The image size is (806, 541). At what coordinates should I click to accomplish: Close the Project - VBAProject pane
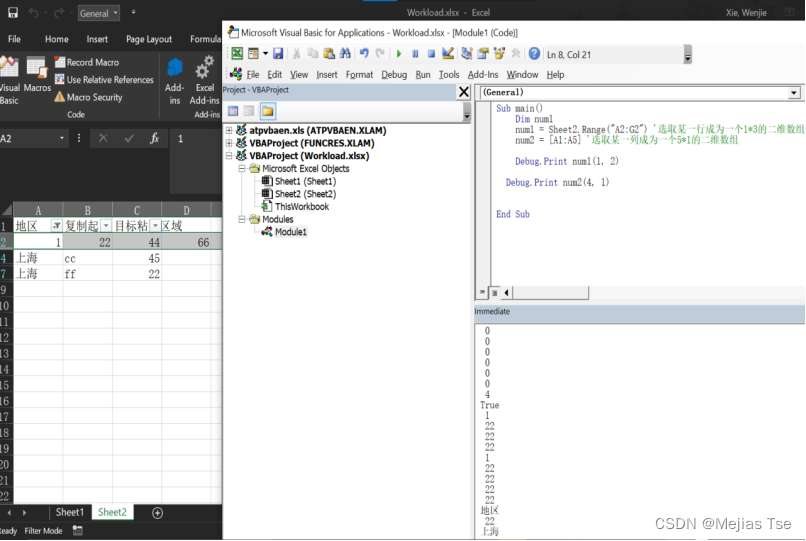tap(464, 92)
